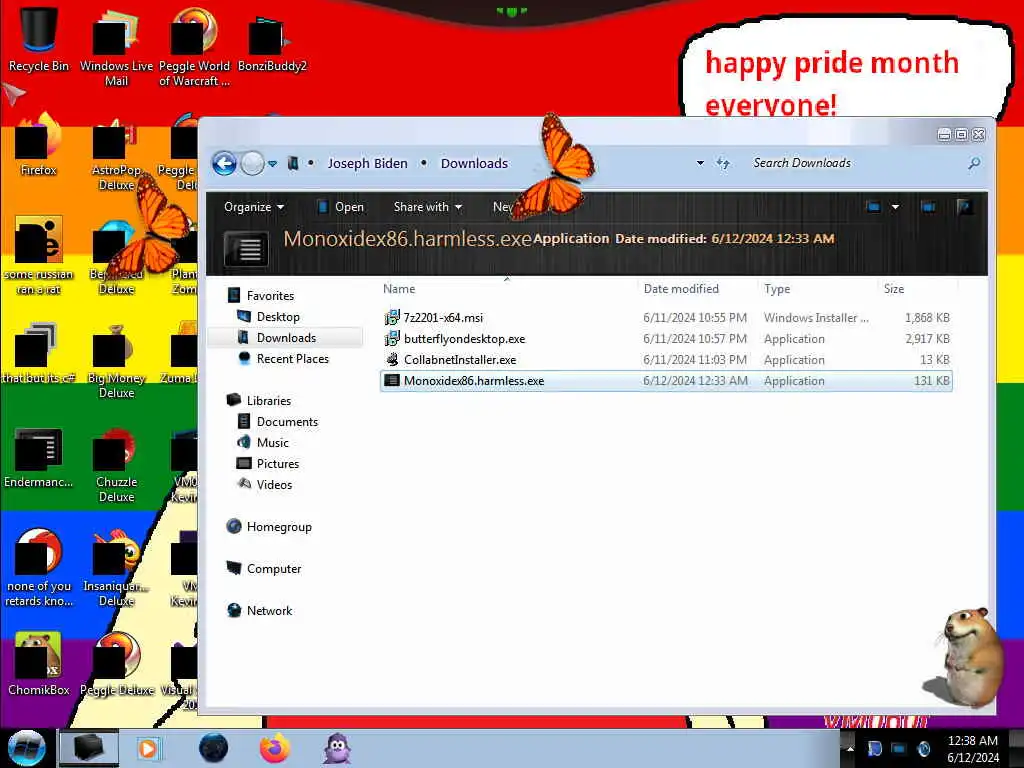The width and height of the screenshot is (1024, 768).
Task: Open recent pages dropdown beside navigation arrows
Action: click(272, 164)
